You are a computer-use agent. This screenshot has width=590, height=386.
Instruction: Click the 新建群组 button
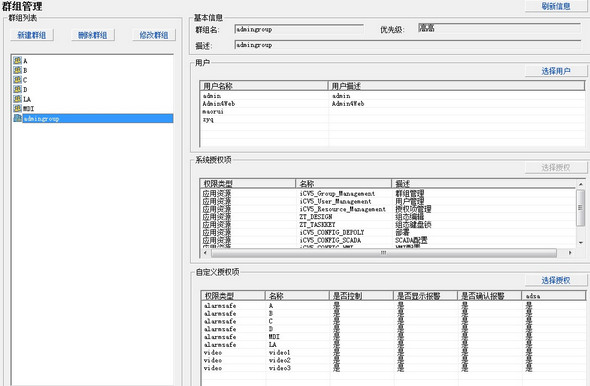[32, 35]
